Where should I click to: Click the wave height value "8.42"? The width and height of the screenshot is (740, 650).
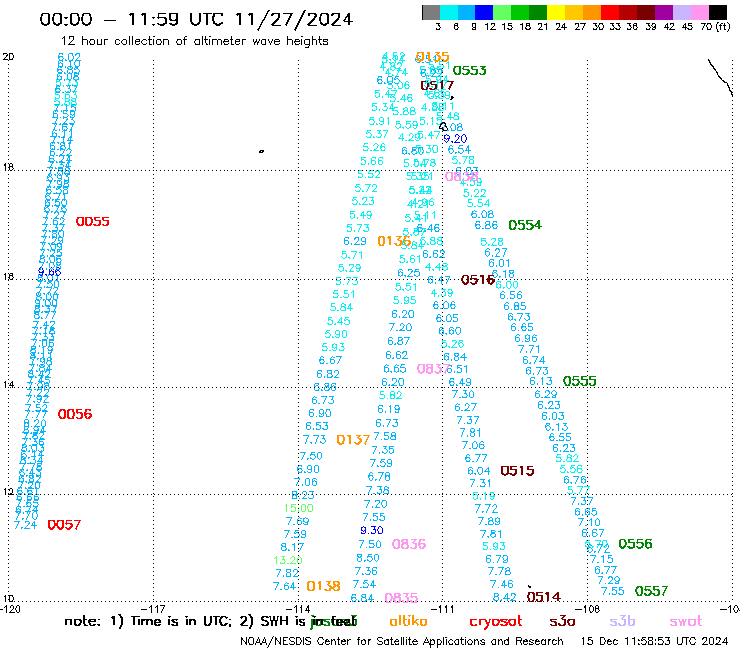[x=504, y=597]
